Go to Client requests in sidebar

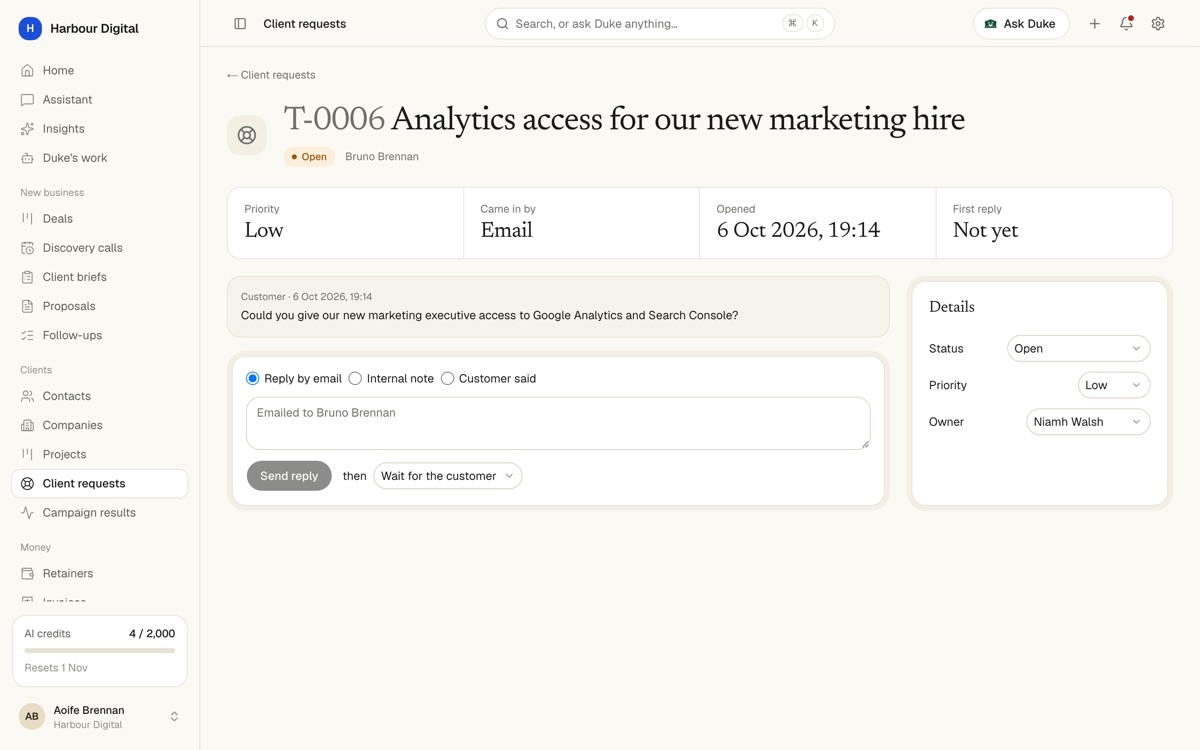[x=100, y=483]
